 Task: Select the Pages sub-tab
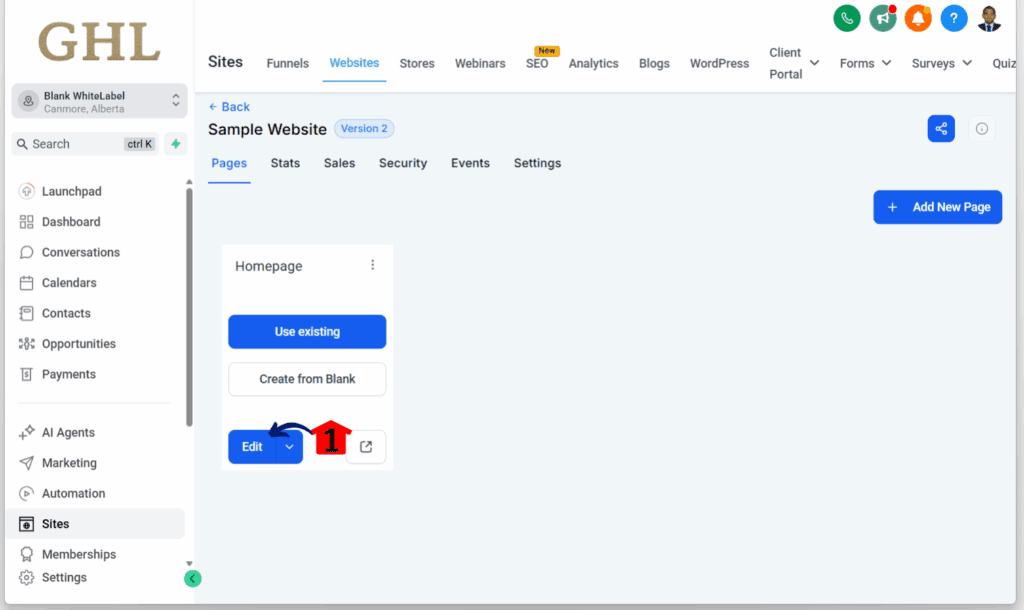point(229,163)
